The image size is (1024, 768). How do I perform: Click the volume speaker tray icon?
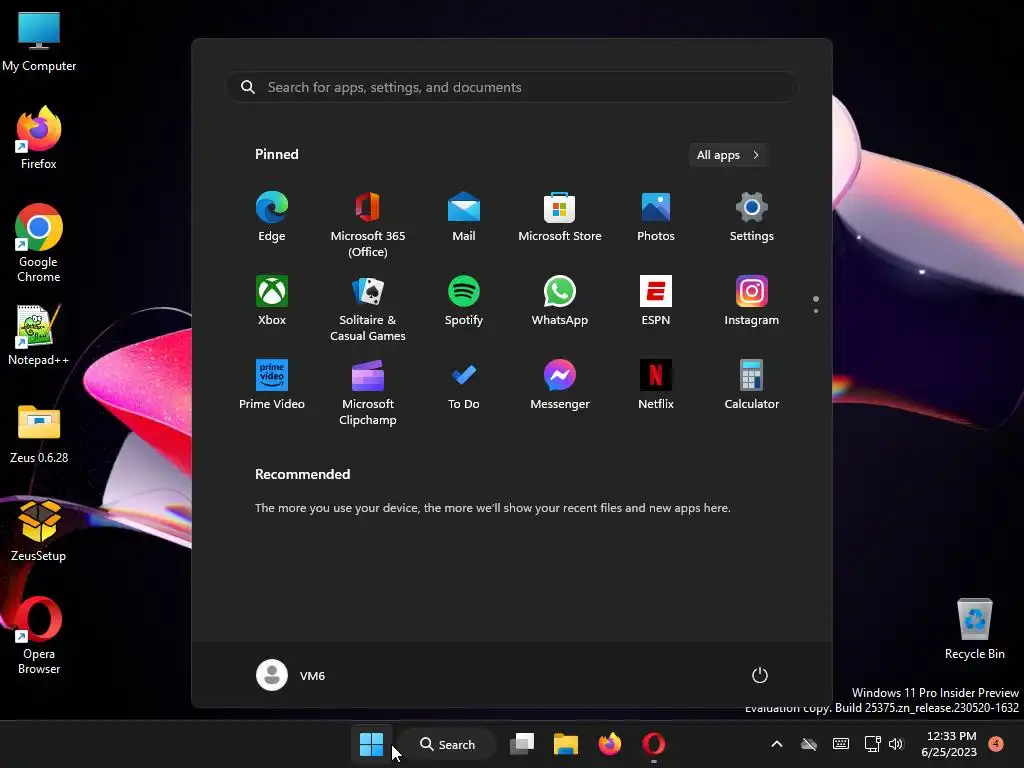(x=896, y=744)
